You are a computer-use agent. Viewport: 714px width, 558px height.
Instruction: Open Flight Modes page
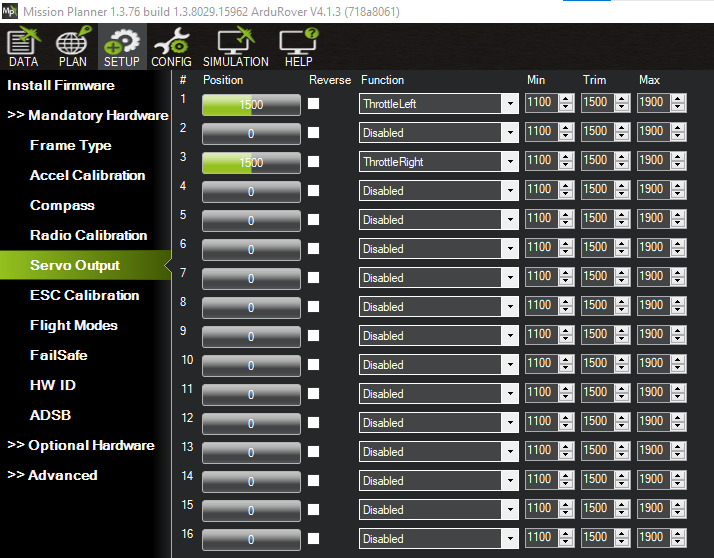tap(74, 325)
